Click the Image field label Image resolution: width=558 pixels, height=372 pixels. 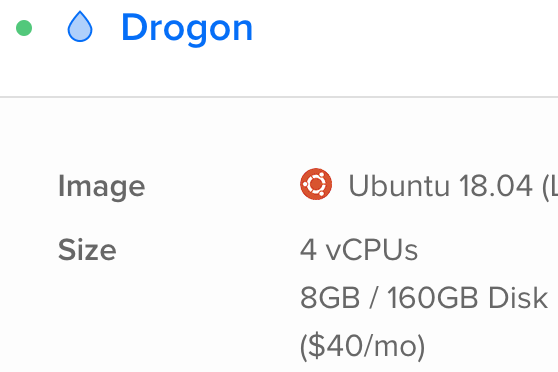101,186
